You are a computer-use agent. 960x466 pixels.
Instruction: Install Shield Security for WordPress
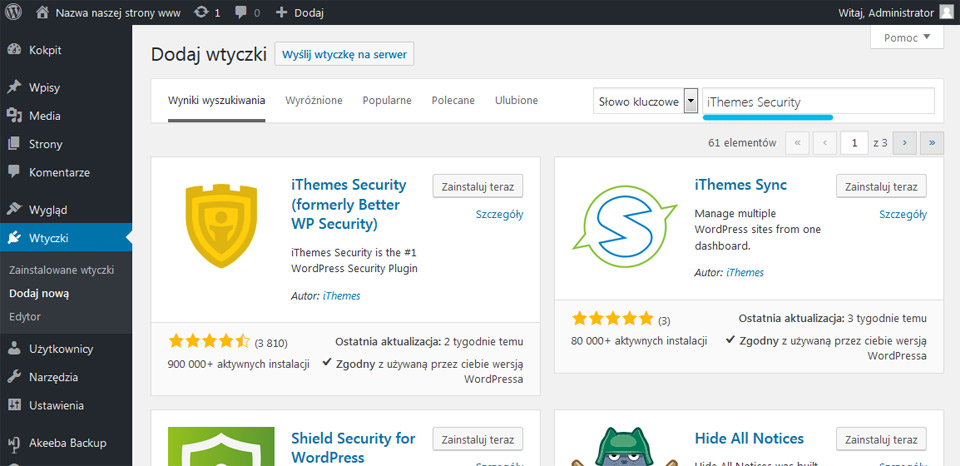478,439
